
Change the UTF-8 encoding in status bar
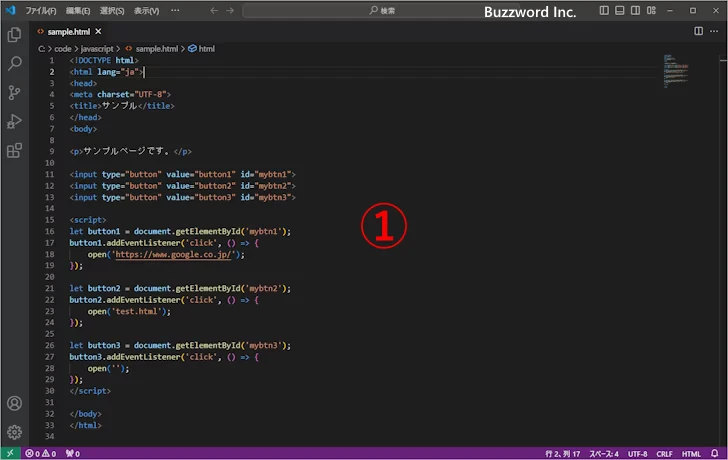638,453
